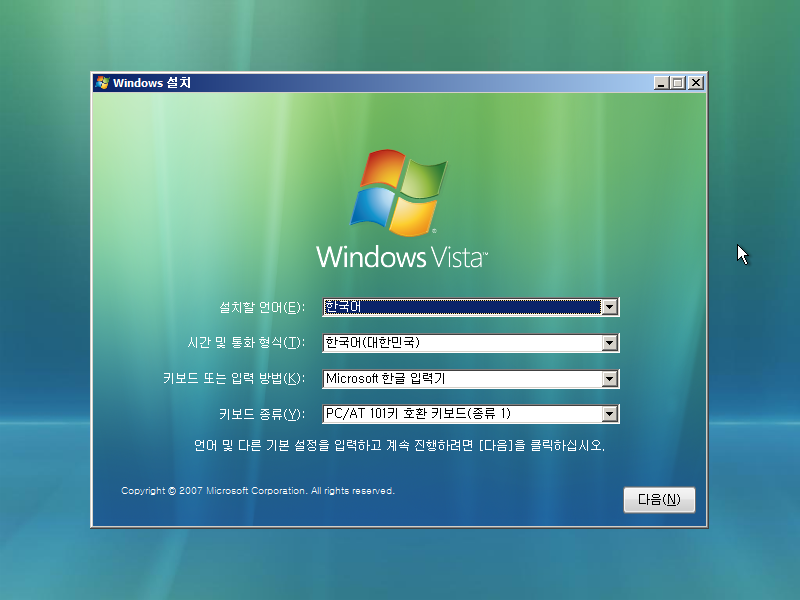Expand the 시간 및 통화 형식 dropdown arrow
The image size is (800, 600).
coord(610,343)
